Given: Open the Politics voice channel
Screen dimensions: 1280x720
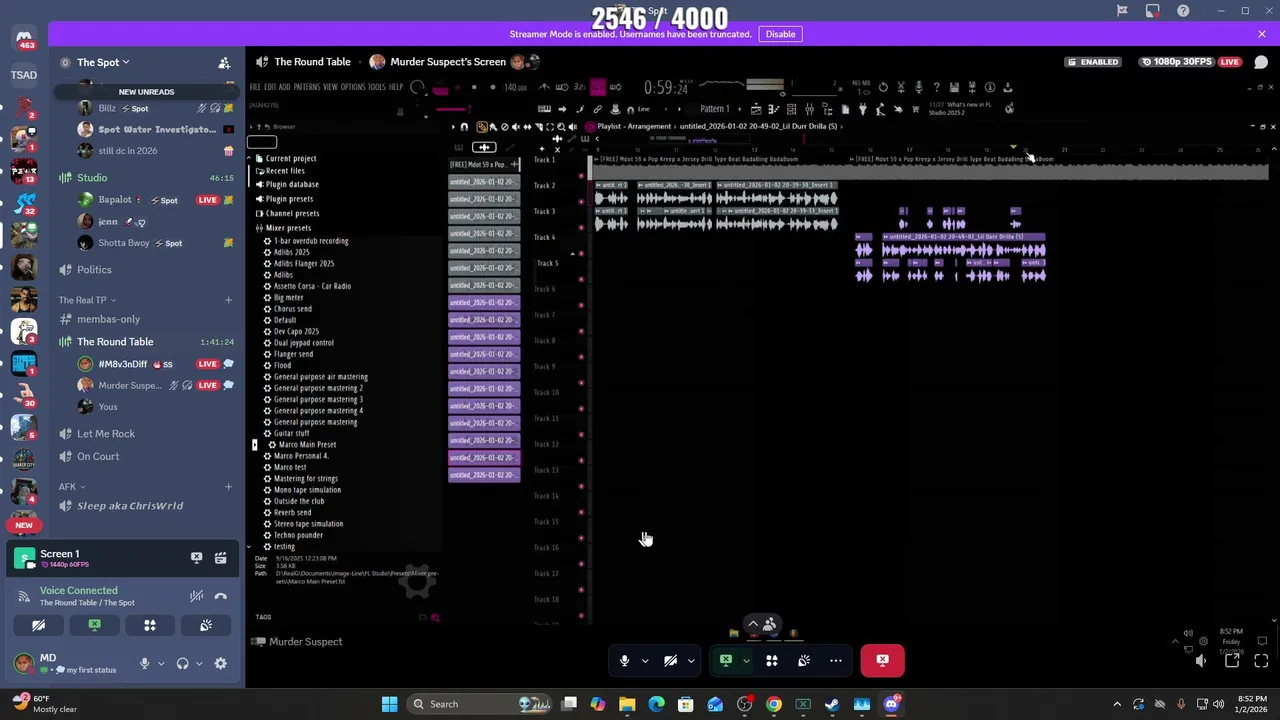Looking at the screenshot, I should point(94,270).
